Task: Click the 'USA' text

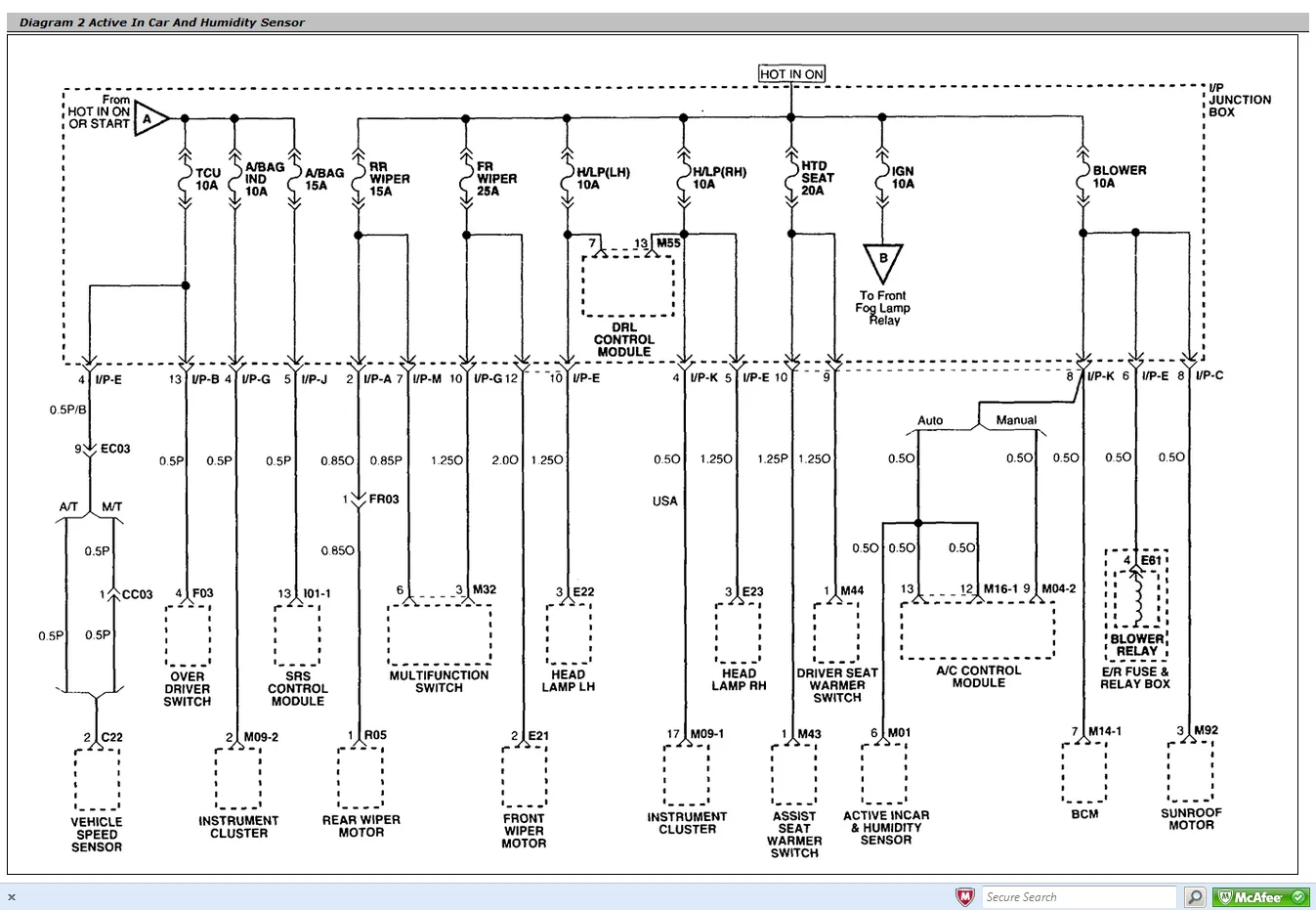Action: tap(665, 500)
